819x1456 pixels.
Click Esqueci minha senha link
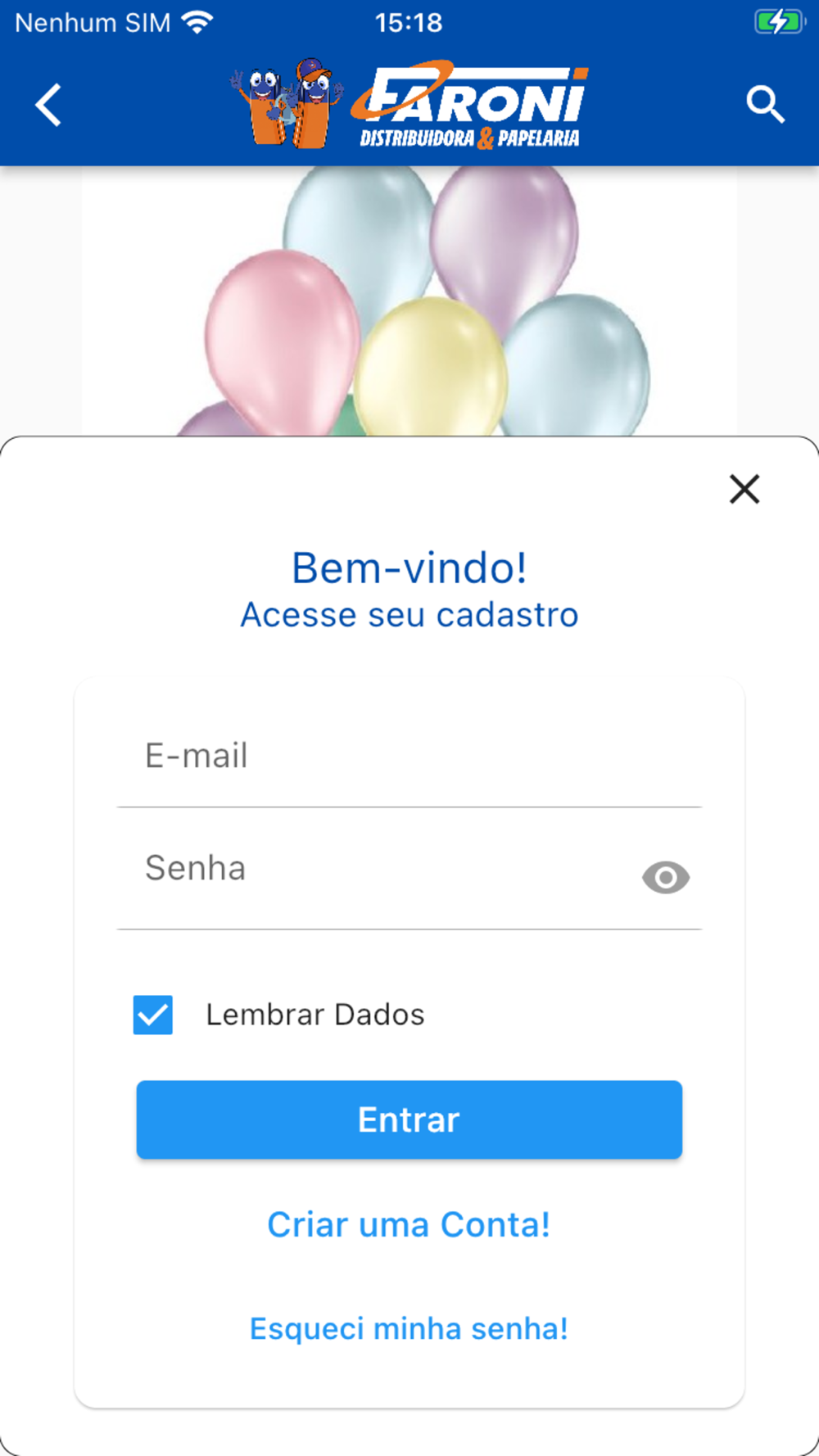coord(409,1328)
